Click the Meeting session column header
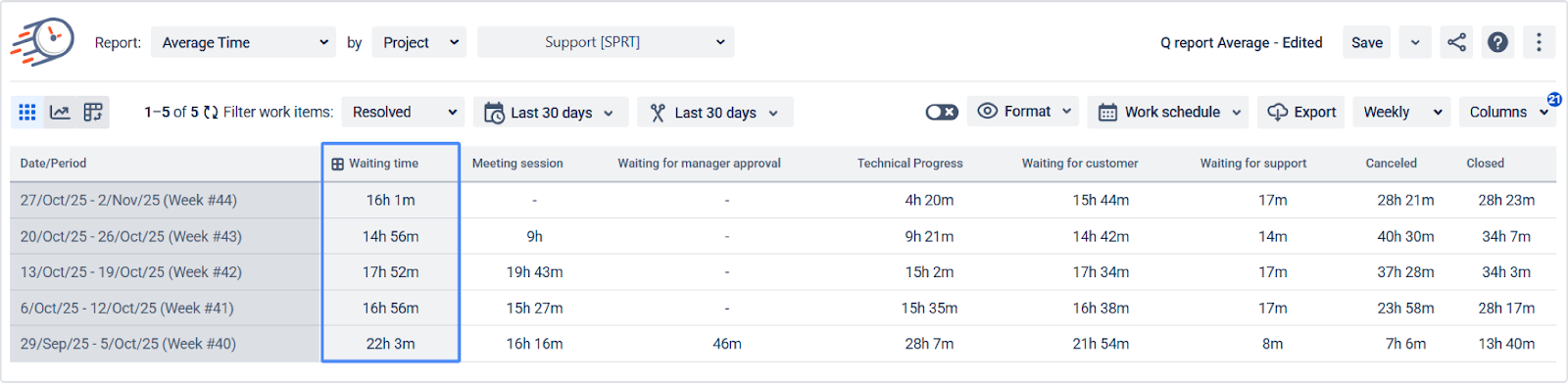 tap(517, 164)
